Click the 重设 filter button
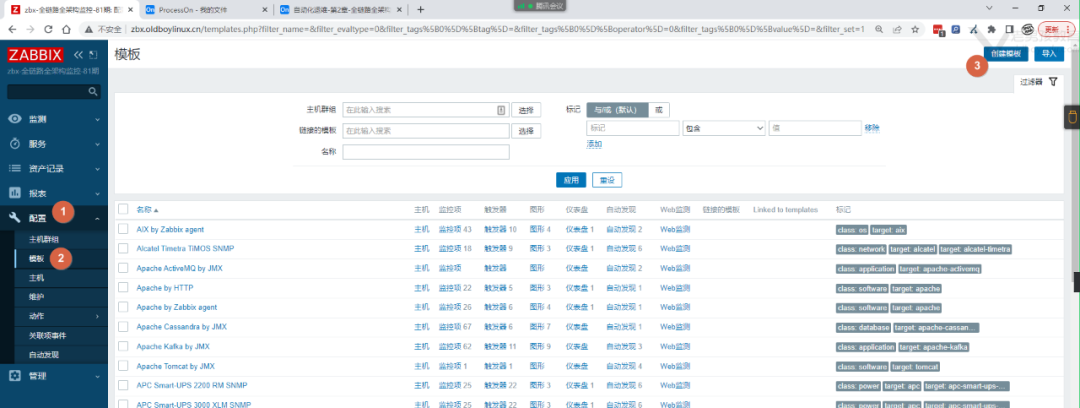This screenshot has width=1080, height=408. 607,180
